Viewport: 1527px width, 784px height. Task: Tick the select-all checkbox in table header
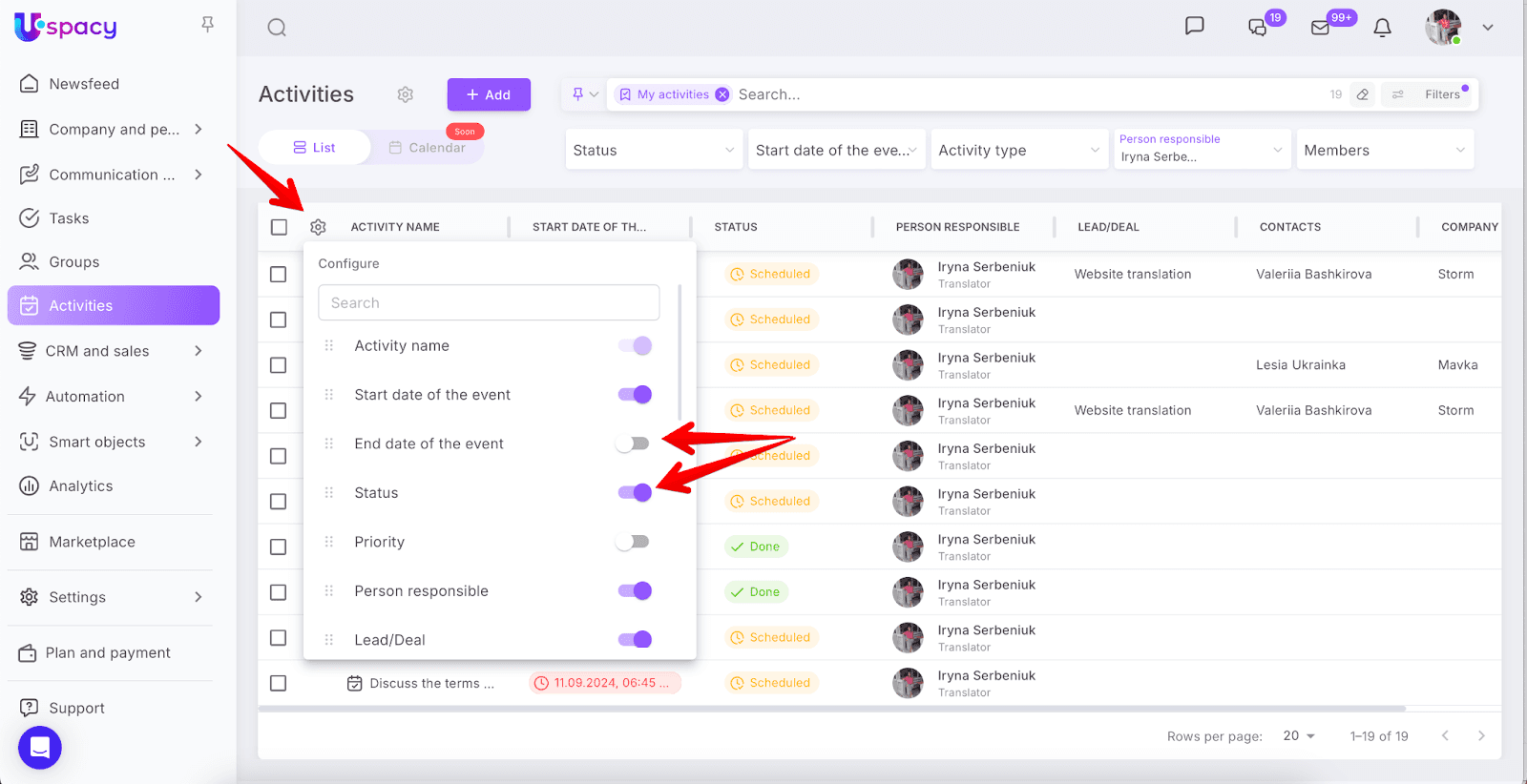pos(279,227)
